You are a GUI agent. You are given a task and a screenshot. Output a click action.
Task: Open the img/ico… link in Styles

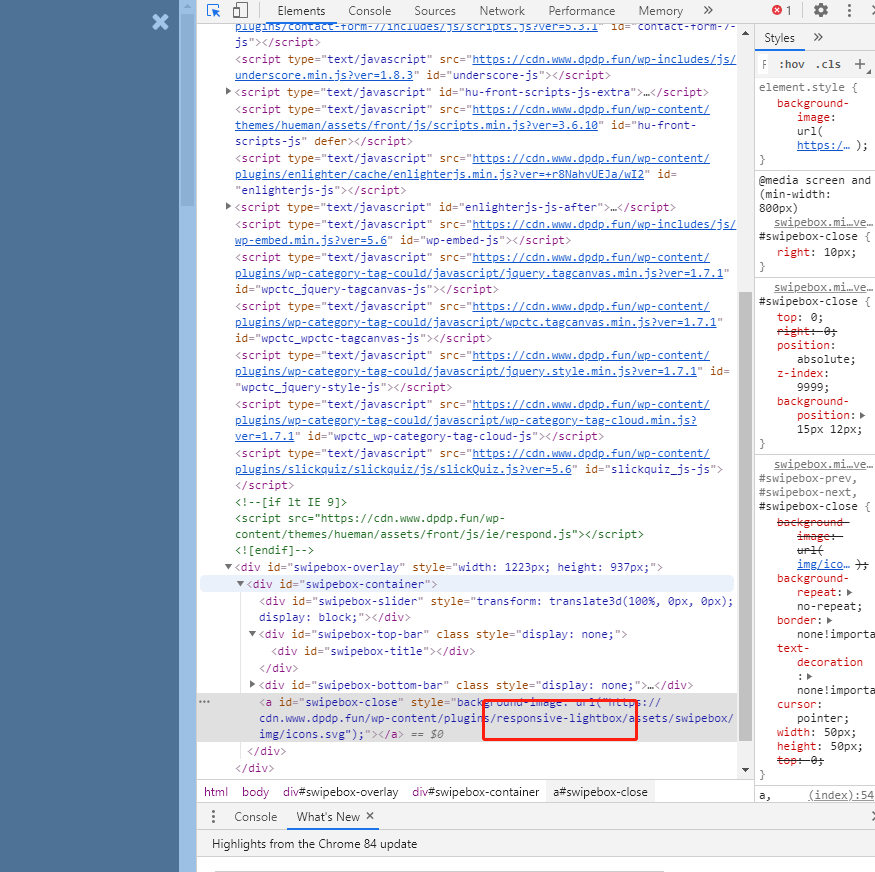click(823, 565)
